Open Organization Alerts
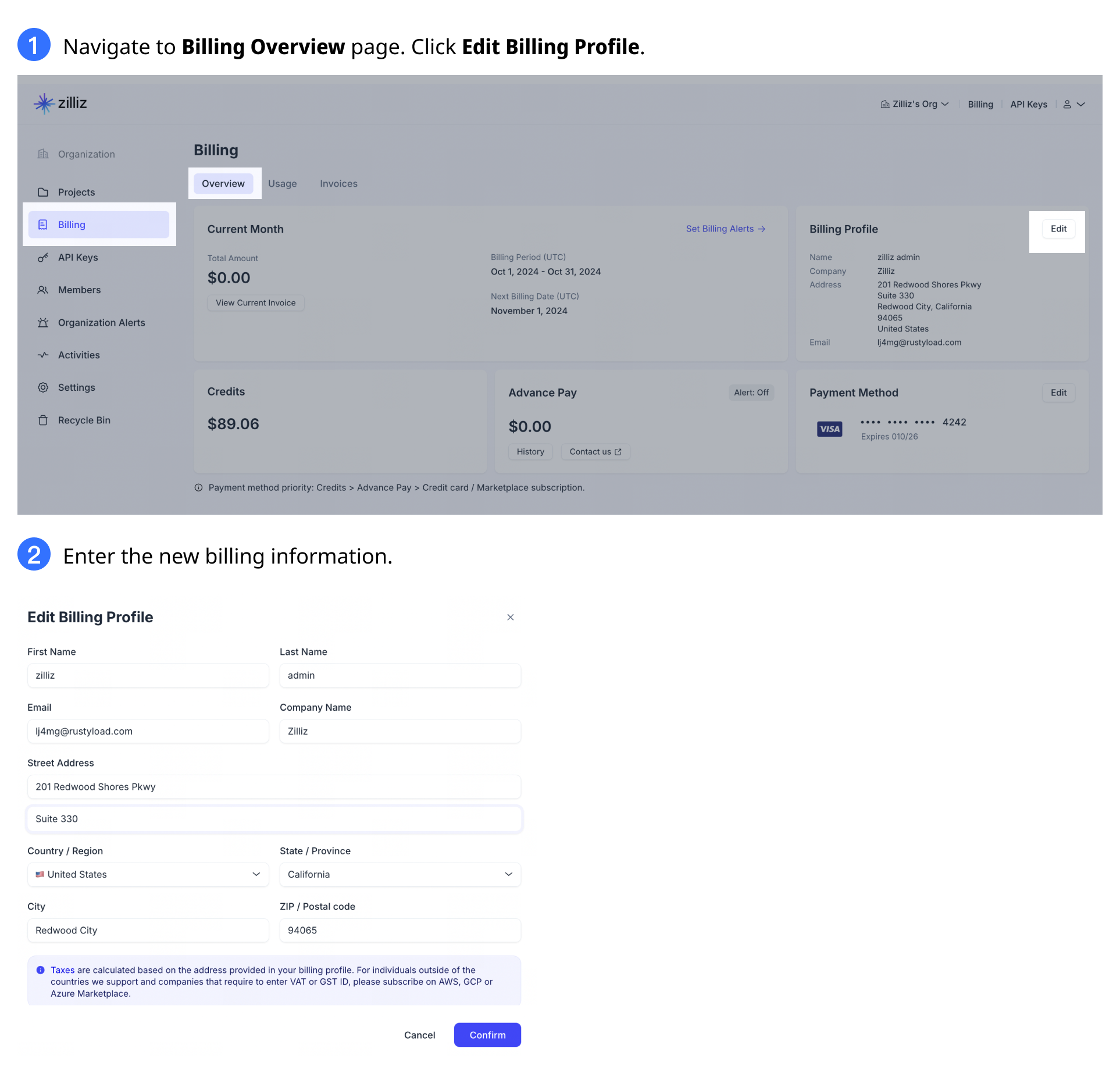 pyautogui.click(x=101, y=322)
